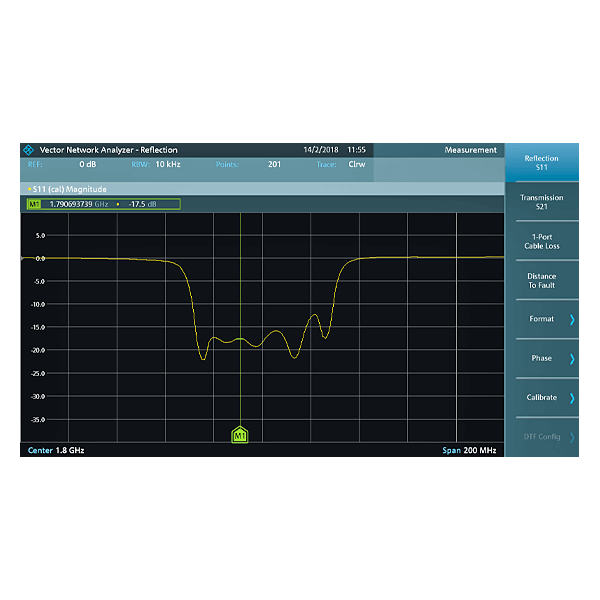
Task: Expand the Phase submenu
Action: click(541, 358)
